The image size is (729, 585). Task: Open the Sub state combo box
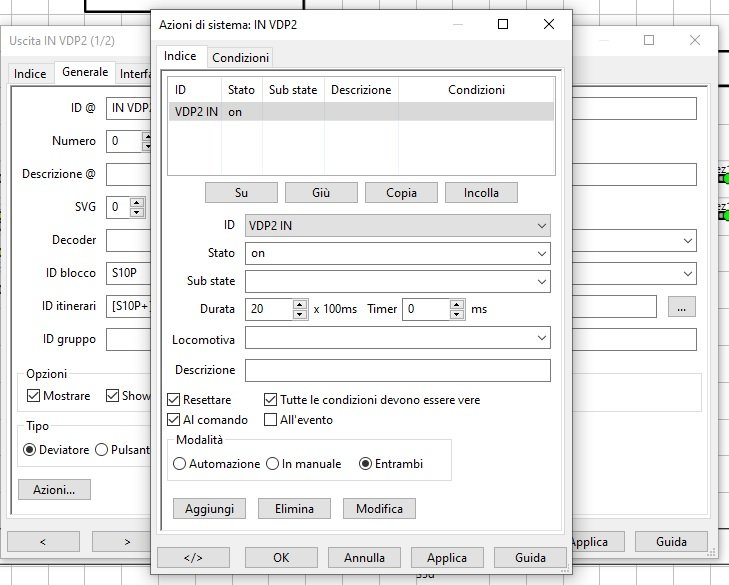tap(398, 281)
